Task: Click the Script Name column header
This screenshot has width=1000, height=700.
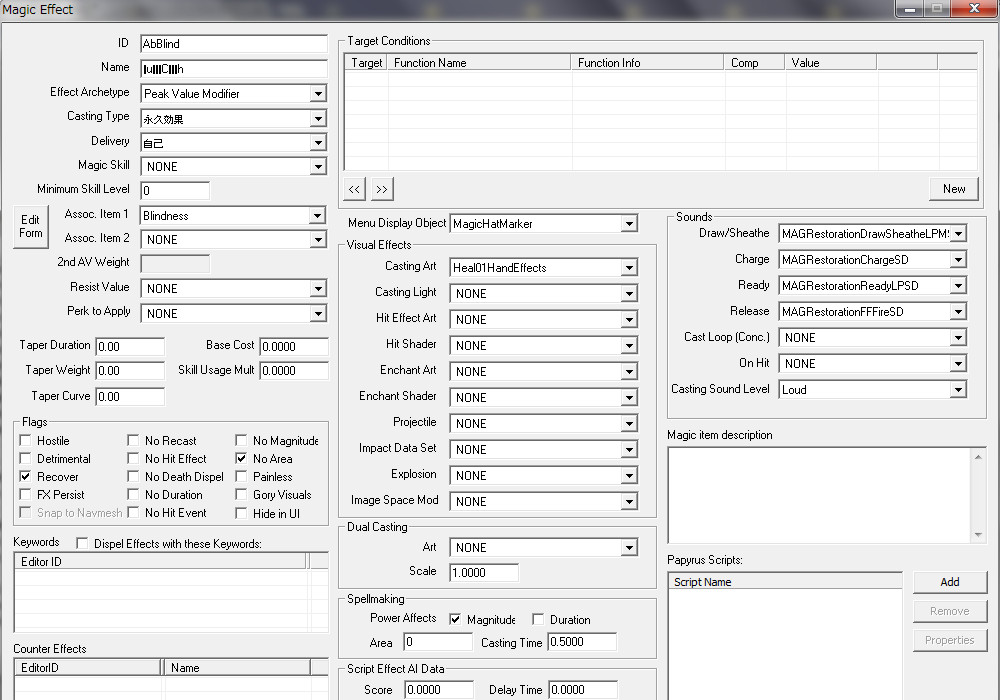Action: (785, 581)
